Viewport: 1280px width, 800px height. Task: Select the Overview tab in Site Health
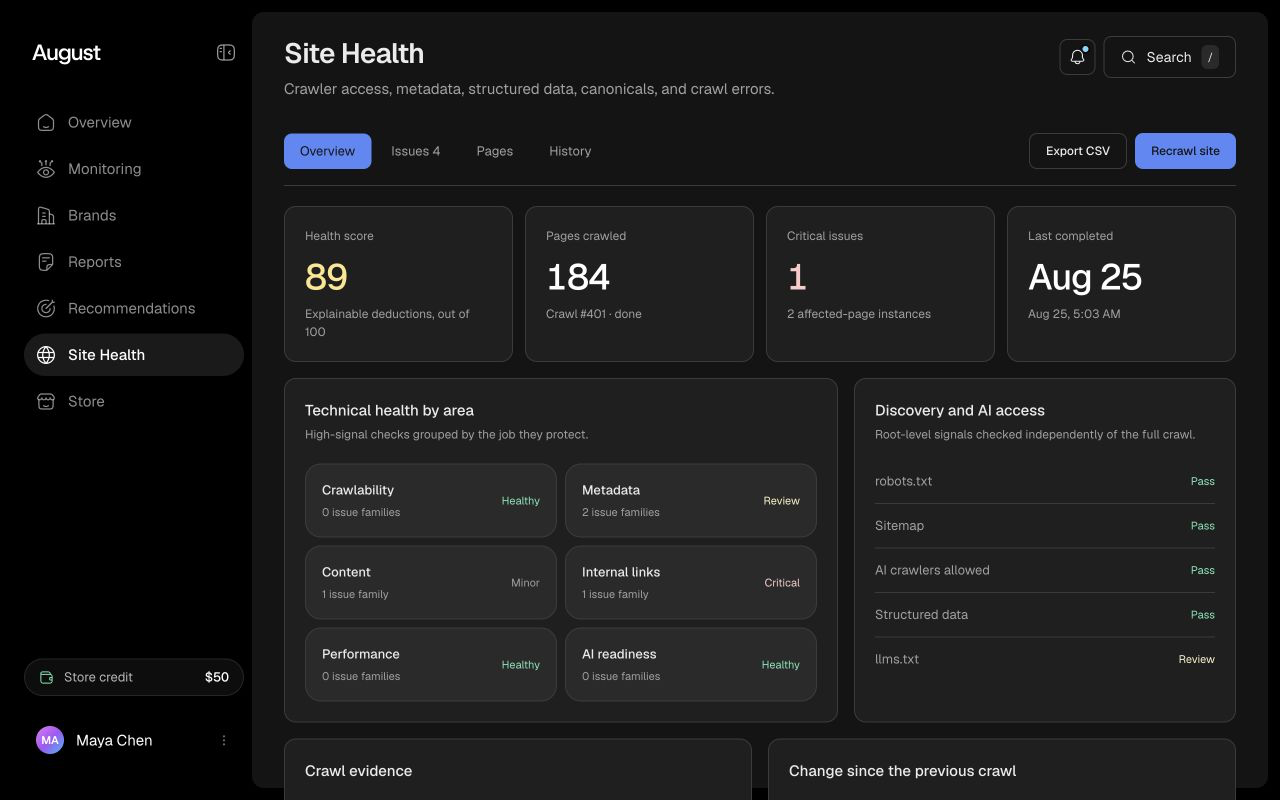327,151
